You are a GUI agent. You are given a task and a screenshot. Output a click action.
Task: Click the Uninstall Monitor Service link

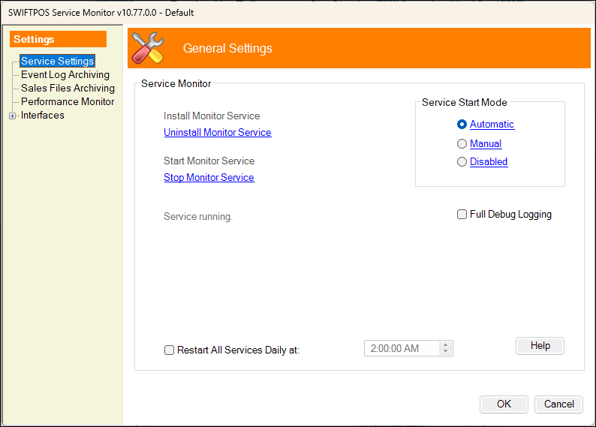pos(217,132)
